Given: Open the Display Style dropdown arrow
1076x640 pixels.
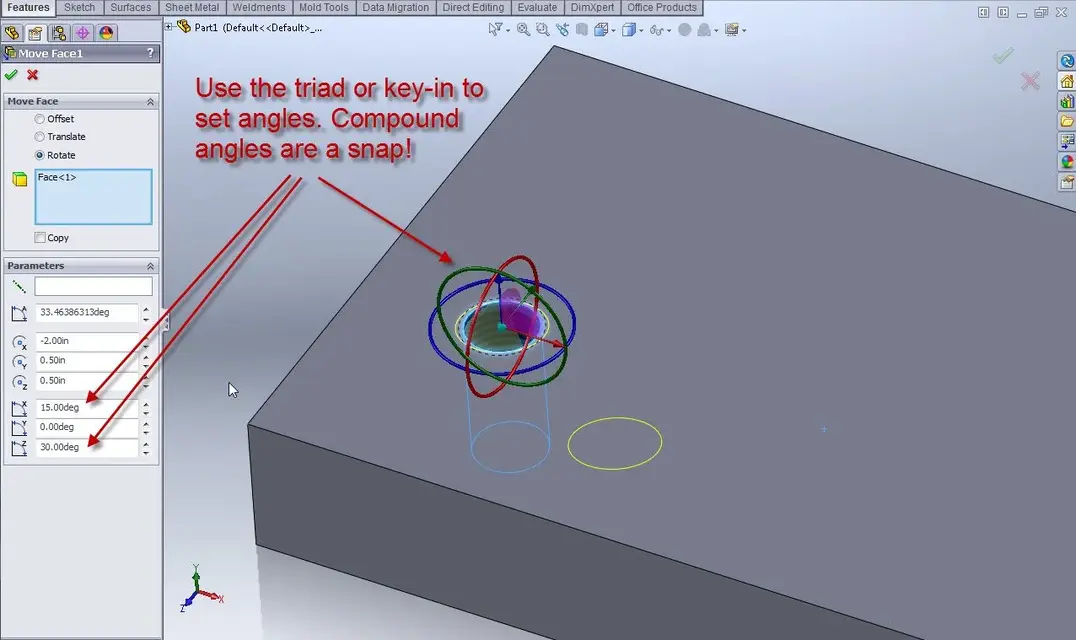Looking at the screenshot, I should click(x=641, y=30).
